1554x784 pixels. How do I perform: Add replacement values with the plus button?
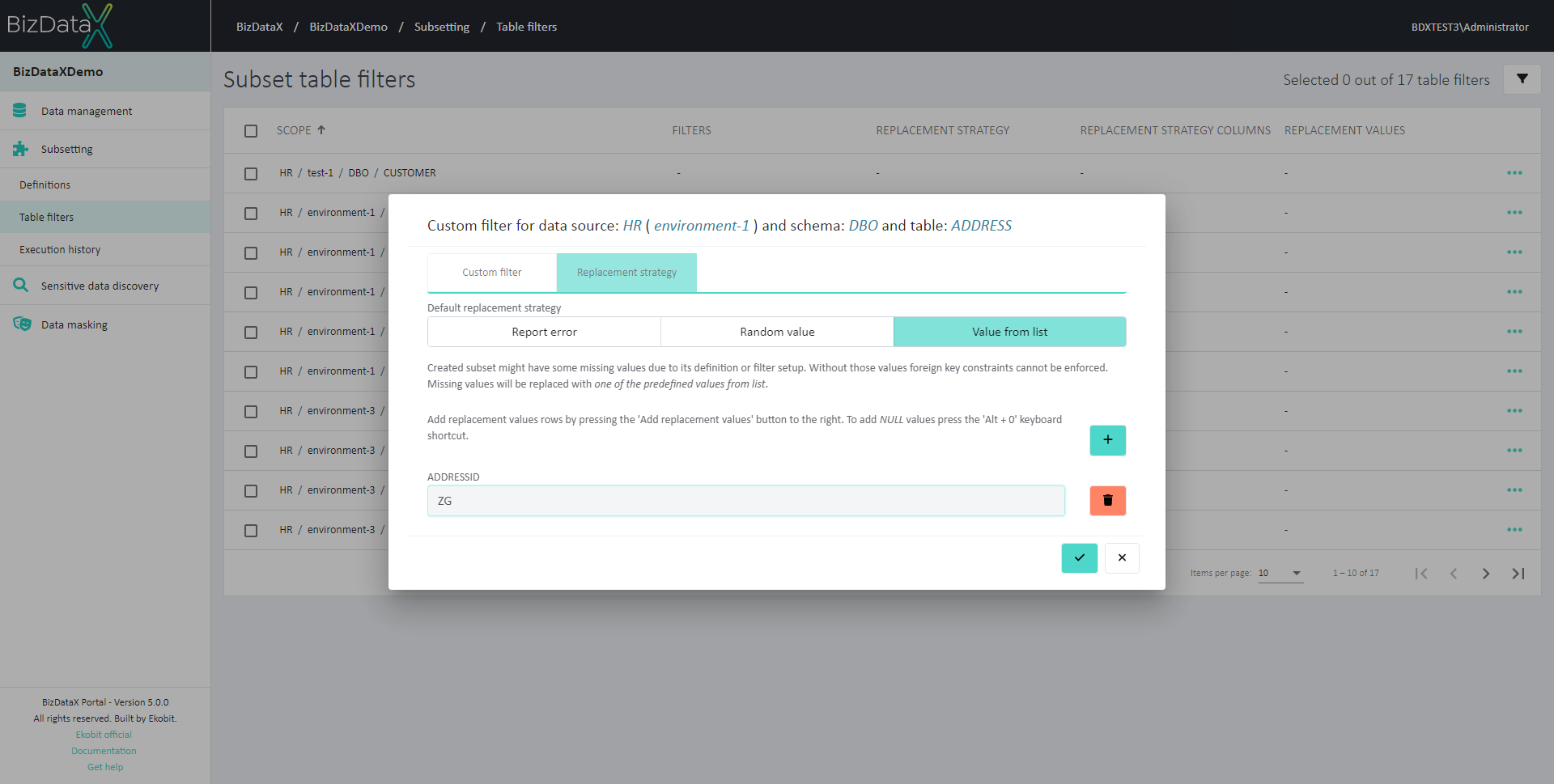pyautogui.click(x=1107, y=440)
